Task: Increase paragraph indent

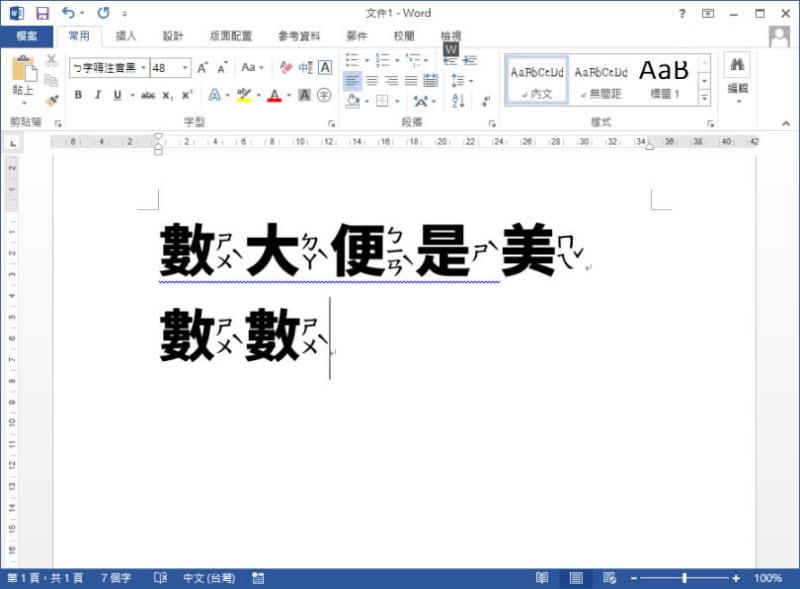Action: point(470,60)
